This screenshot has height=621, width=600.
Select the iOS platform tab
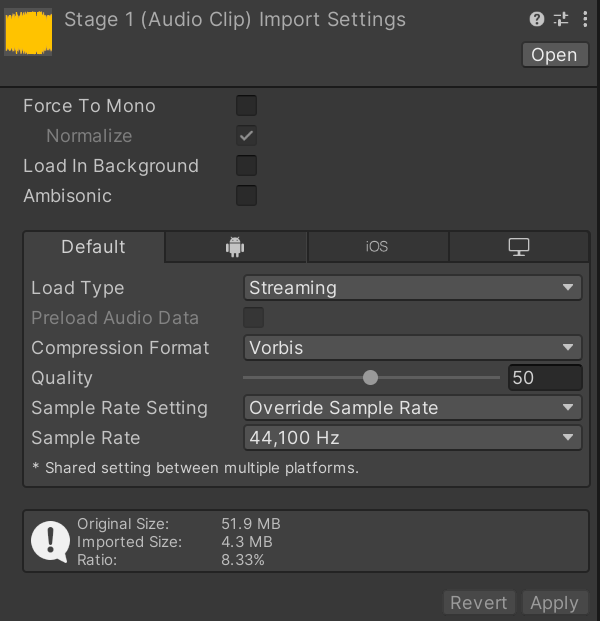[x=376, y=247]
